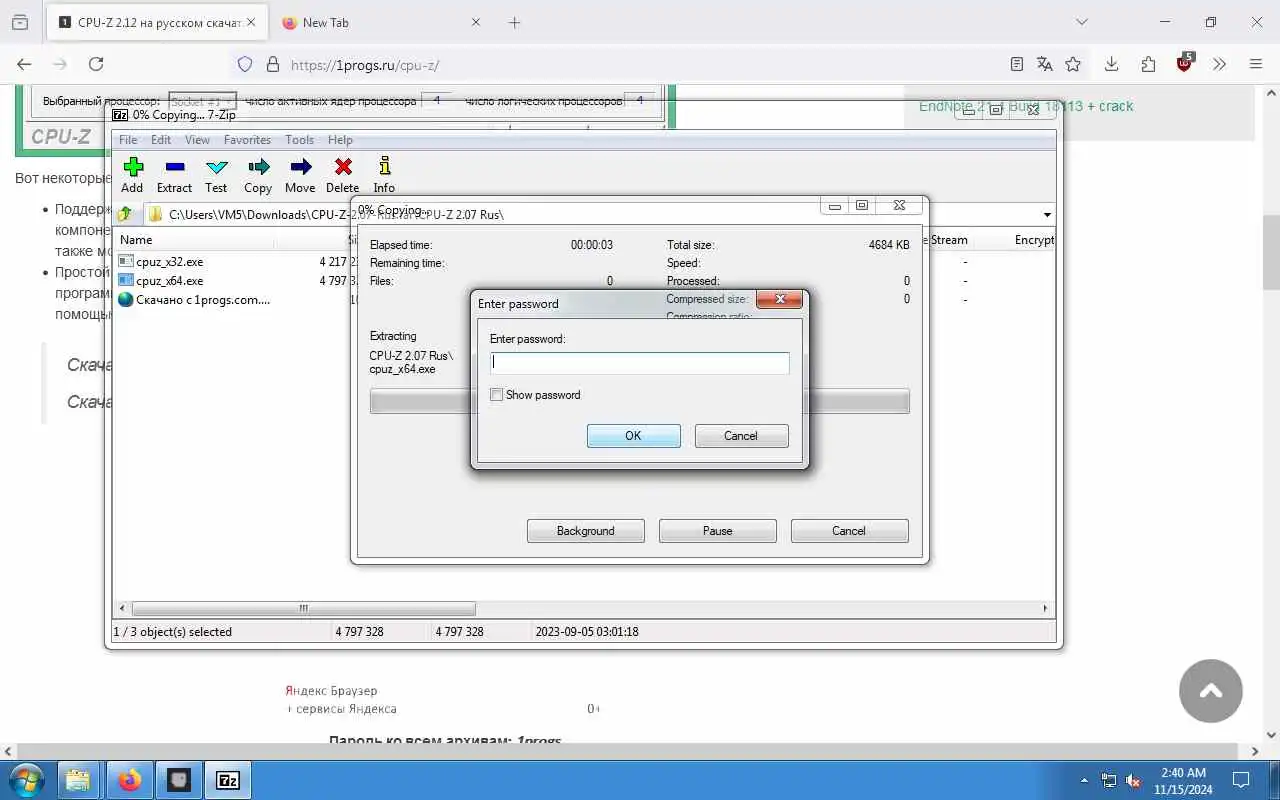Click Cancel in the copying progress dialog
Viewport: 1280px width, 800px height.
click(x=848, y=531)
